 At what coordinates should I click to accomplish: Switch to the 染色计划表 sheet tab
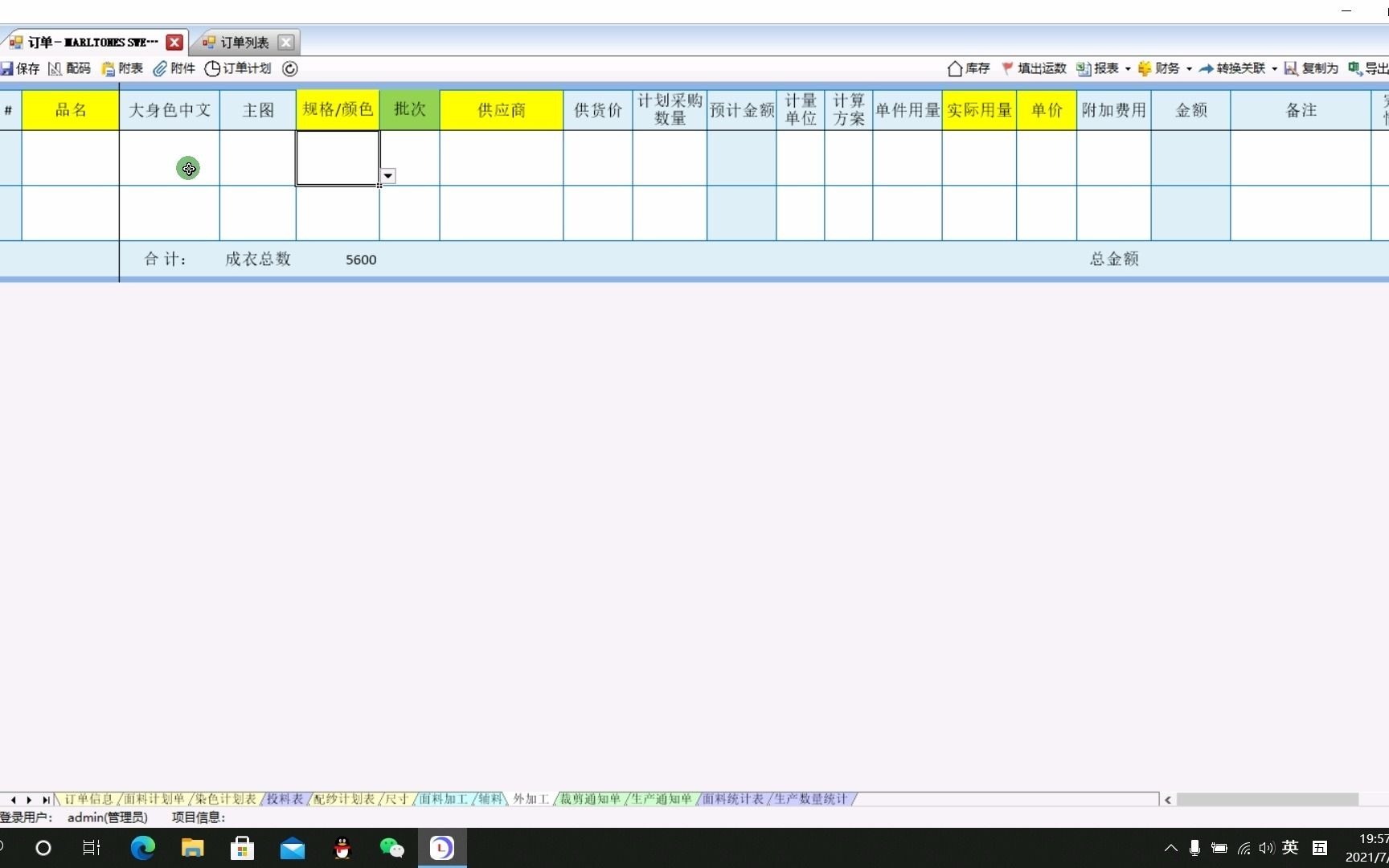pyautogui.click(x=226, y=799)
